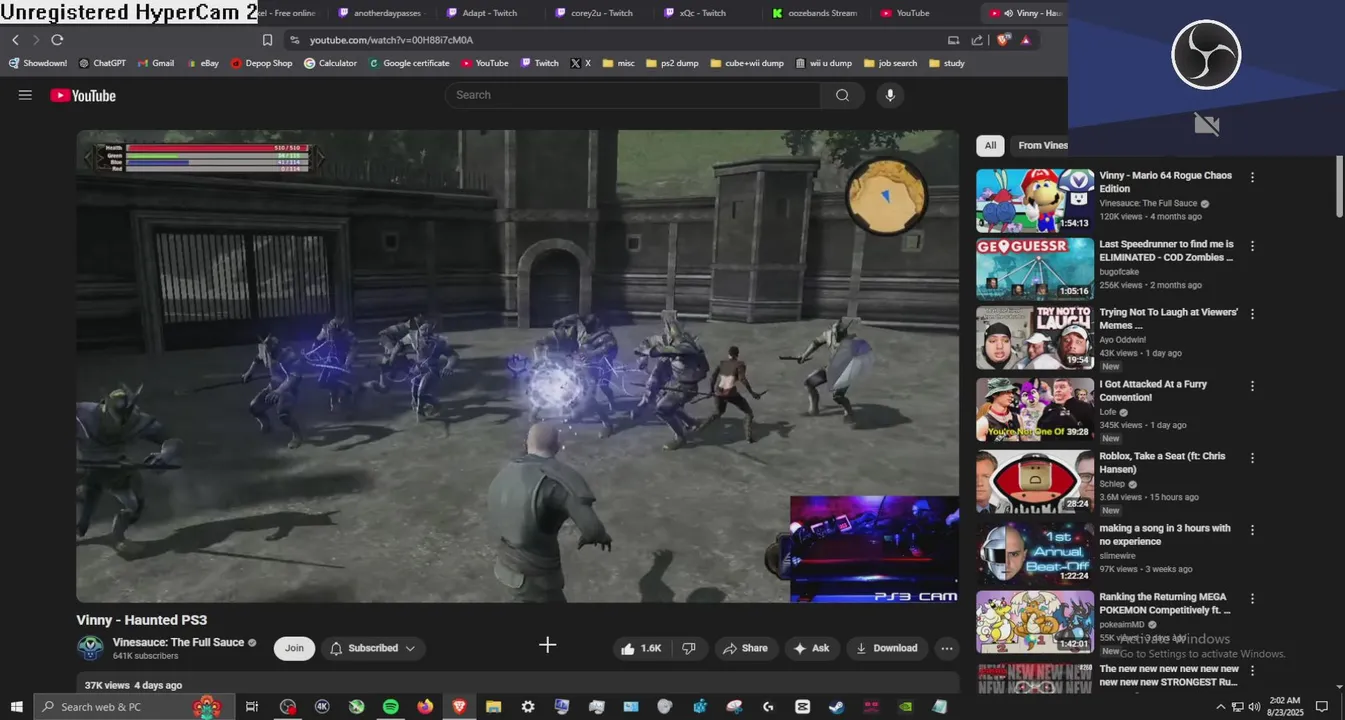
Task: Open the Showdown! bookmark
Action: (38, 63)
